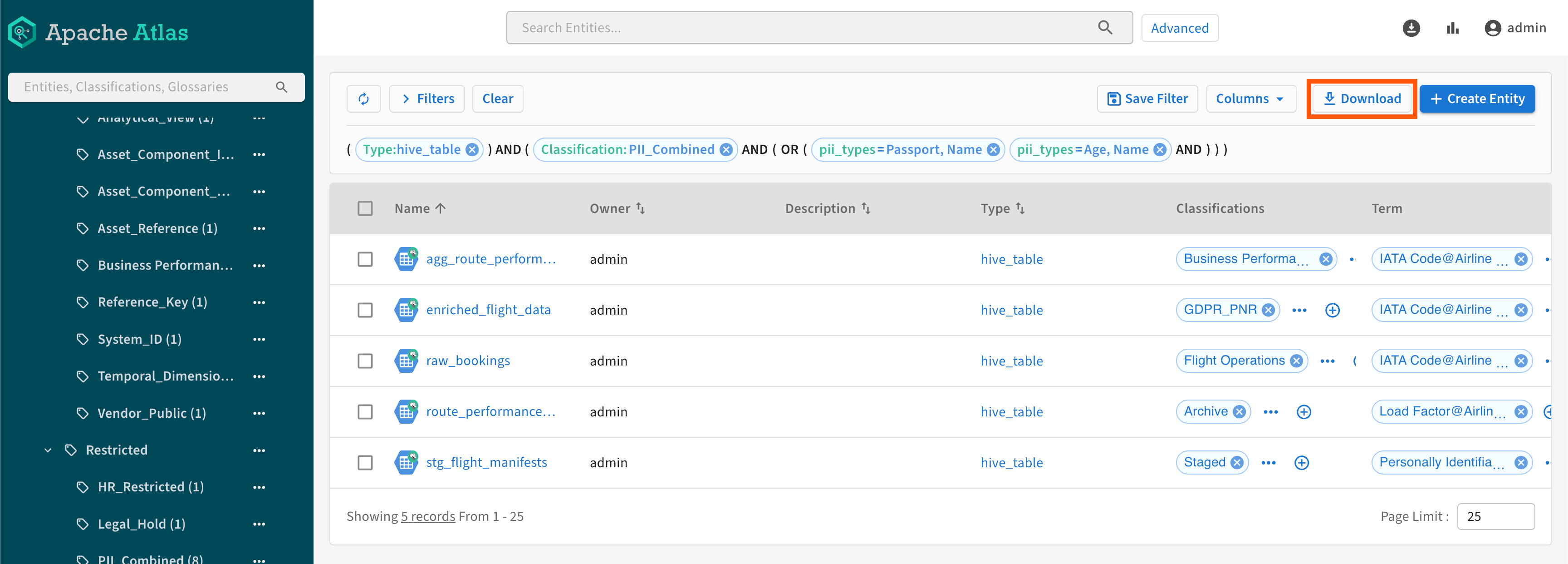Click the downloads icon in the header

click(1411, 28)
